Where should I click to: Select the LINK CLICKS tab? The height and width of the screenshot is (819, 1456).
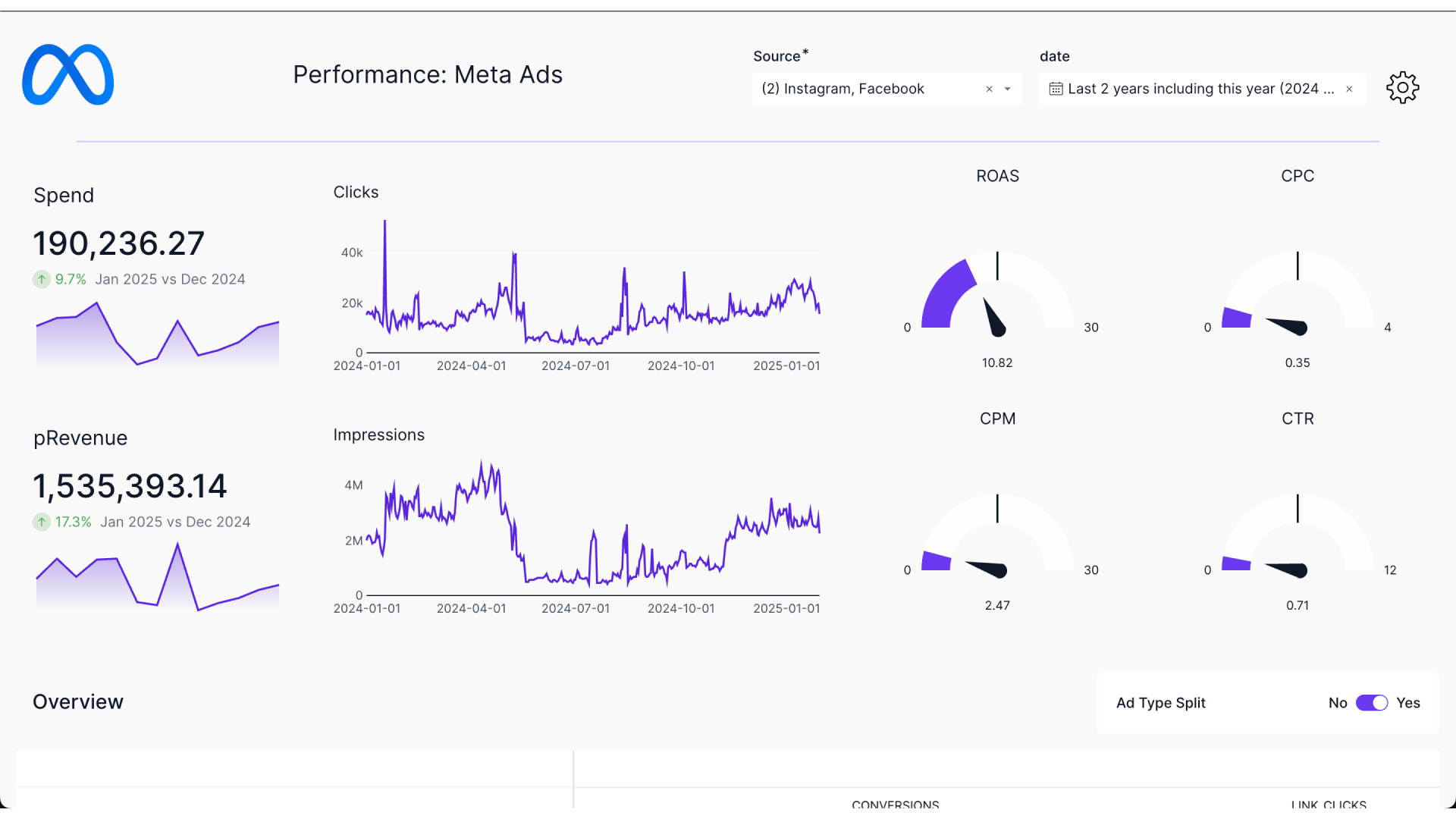click(x=1329, y=804)
